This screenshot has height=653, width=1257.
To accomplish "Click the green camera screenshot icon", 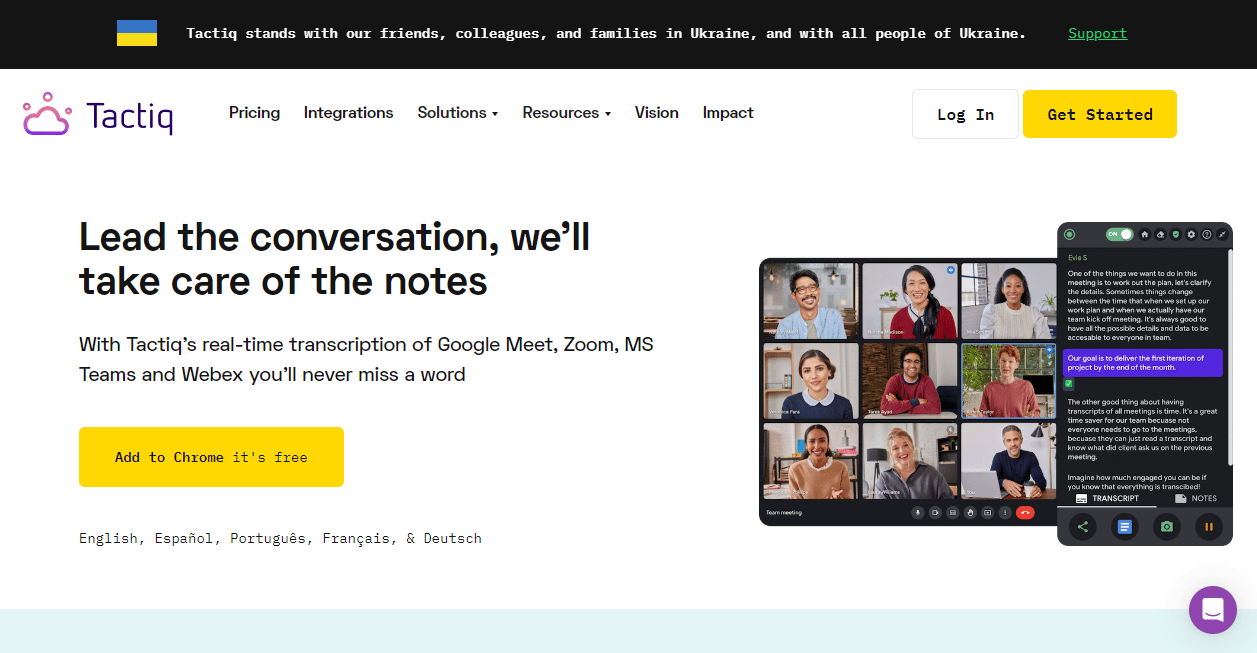I will click(1166, 526).
